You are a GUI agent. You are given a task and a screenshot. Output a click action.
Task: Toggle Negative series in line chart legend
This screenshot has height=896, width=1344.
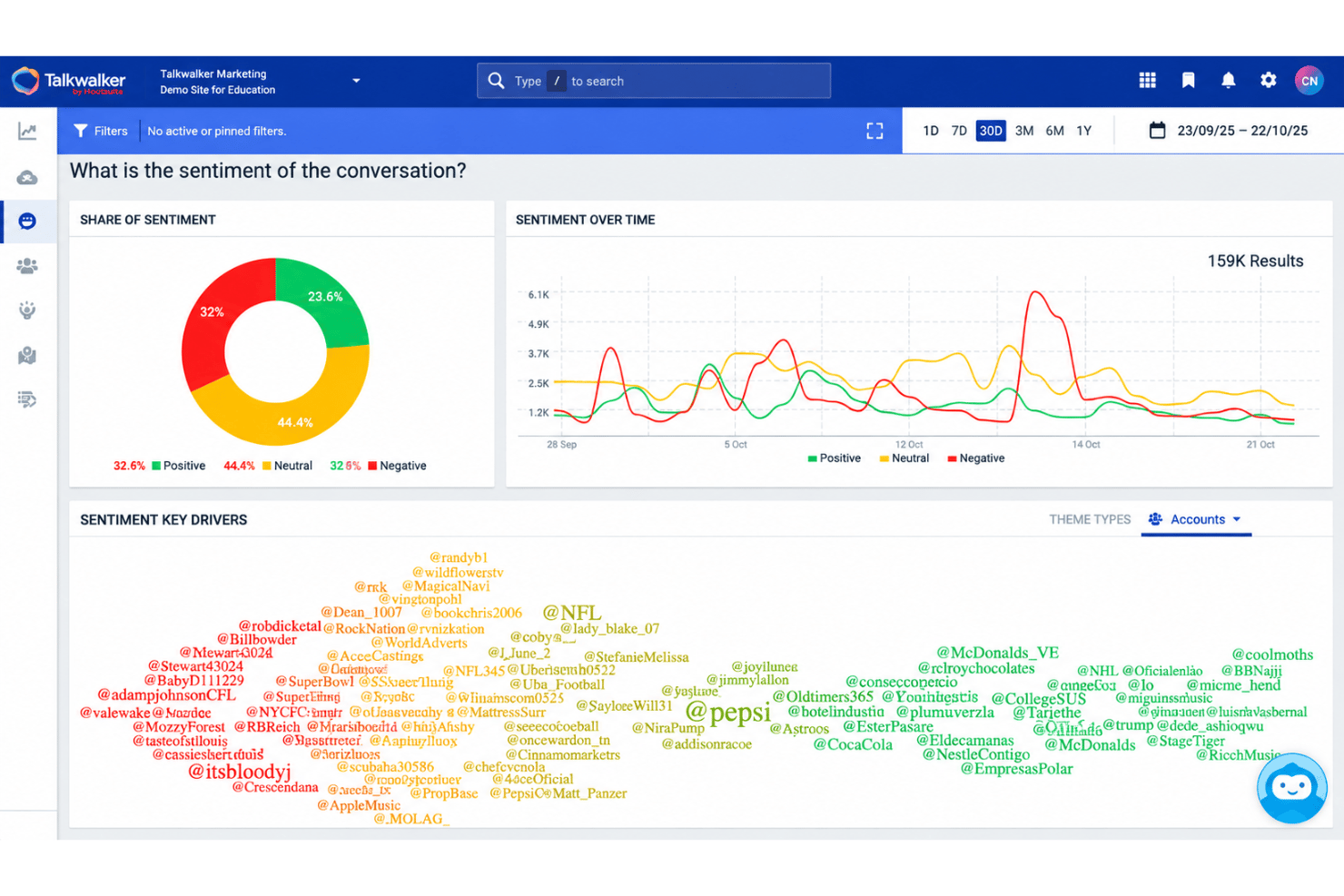(x=976, y=458)
